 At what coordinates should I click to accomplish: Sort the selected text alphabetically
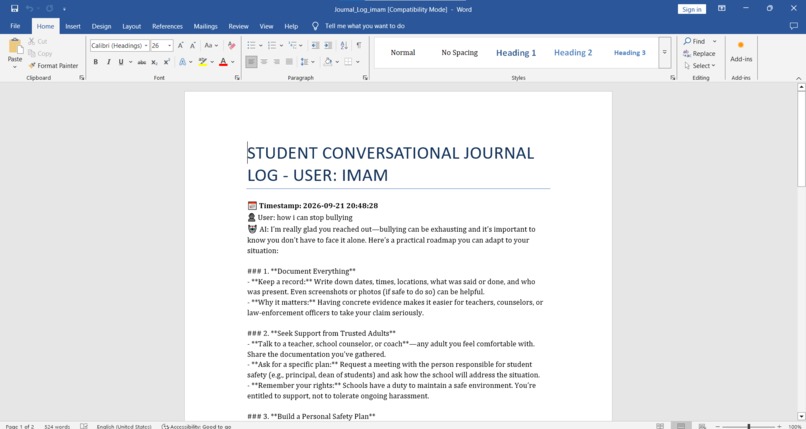[x=344, y=46]
